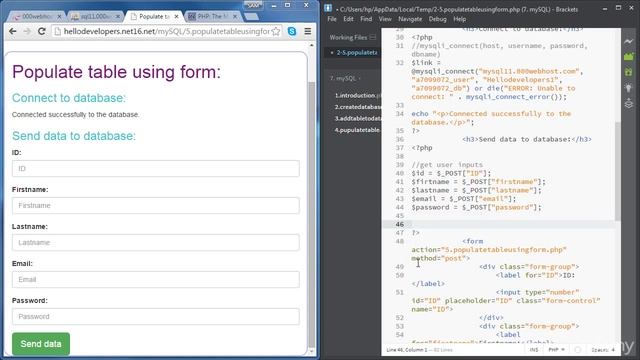Open 2.createdatabase file in project tree
Viewport: 640px width, 360px height.
[x=357, y=107]
